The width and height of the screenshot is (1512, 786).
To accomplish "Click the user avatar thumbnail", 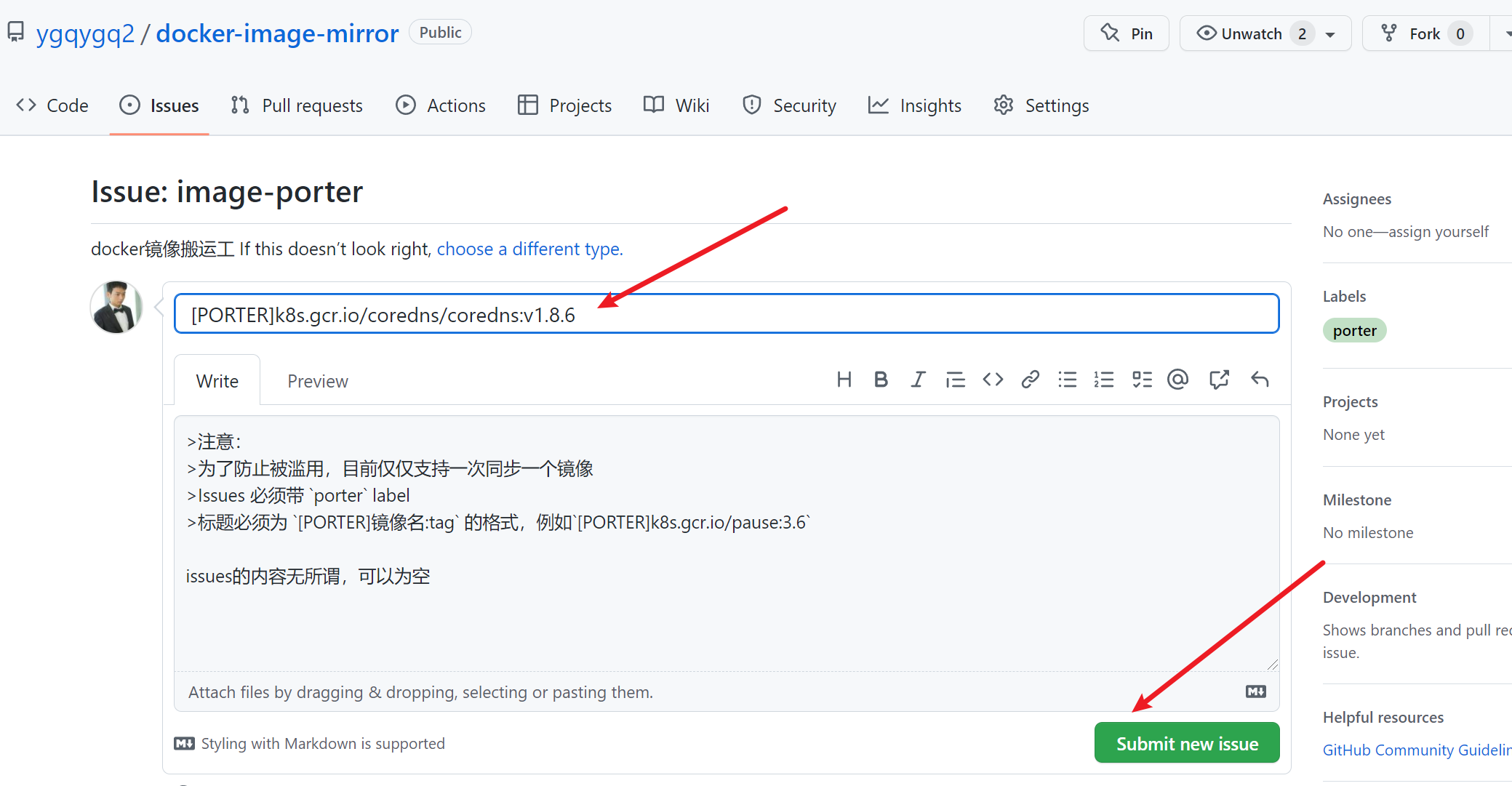I will point(116,307).
